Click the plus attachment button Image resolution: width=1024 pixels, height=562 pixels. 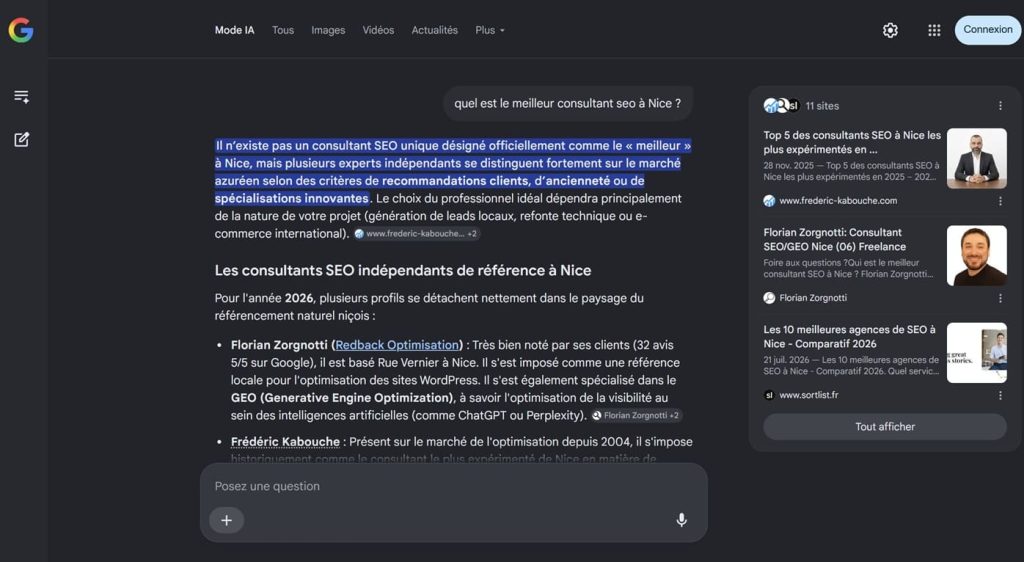(227, 520)
